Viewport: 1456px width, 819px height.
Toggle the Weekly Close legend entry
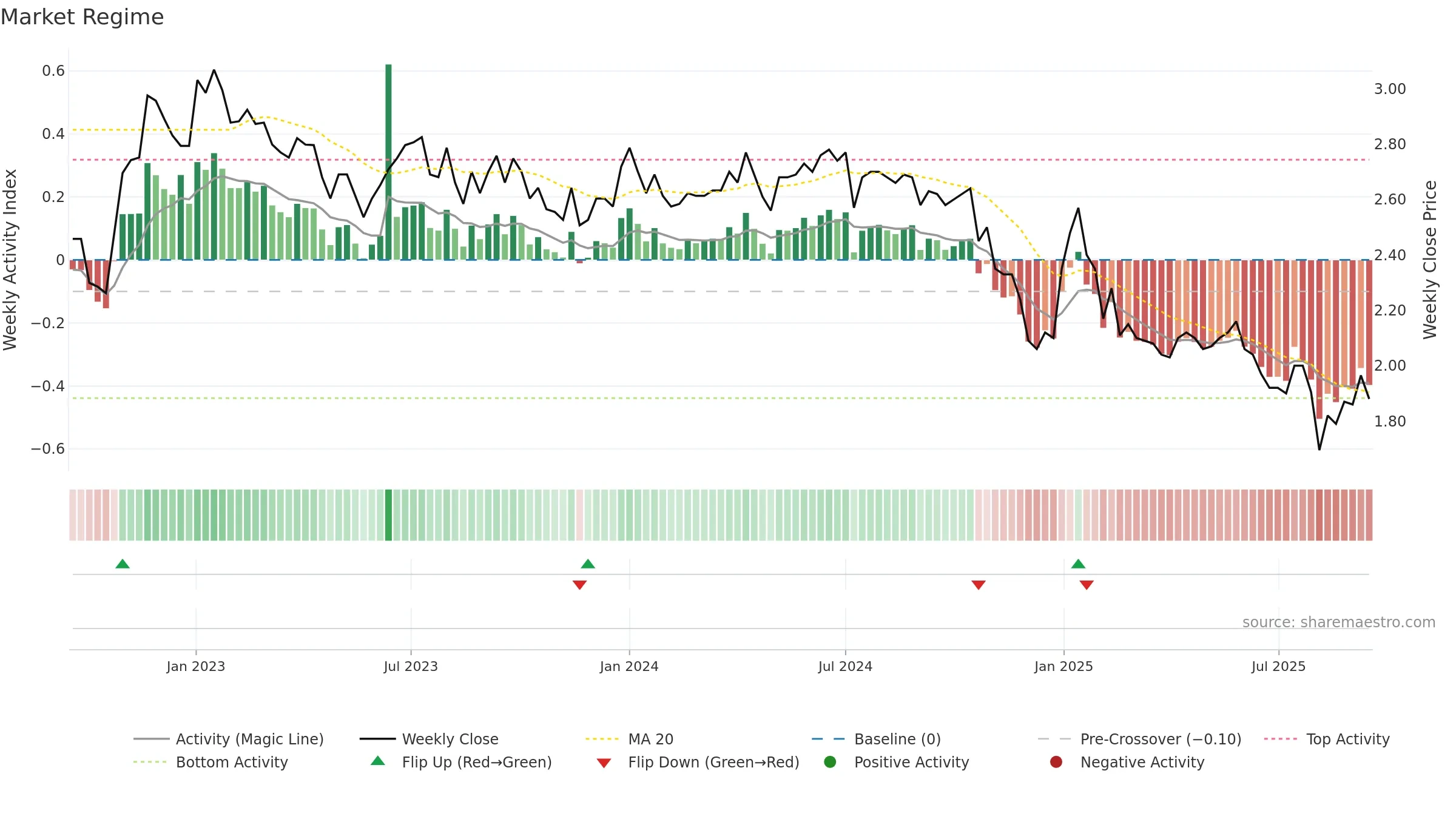point(429,739)
